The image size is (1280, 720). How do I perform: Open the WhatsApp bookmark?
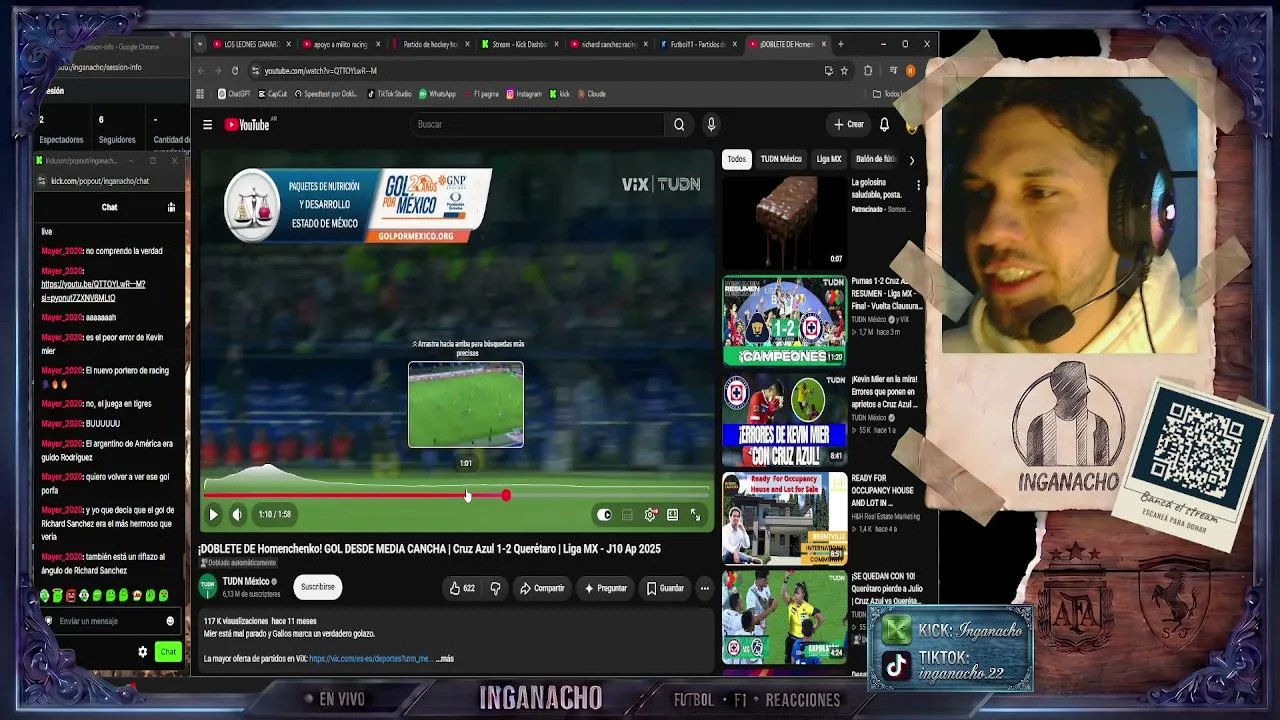tap(438, 94)
